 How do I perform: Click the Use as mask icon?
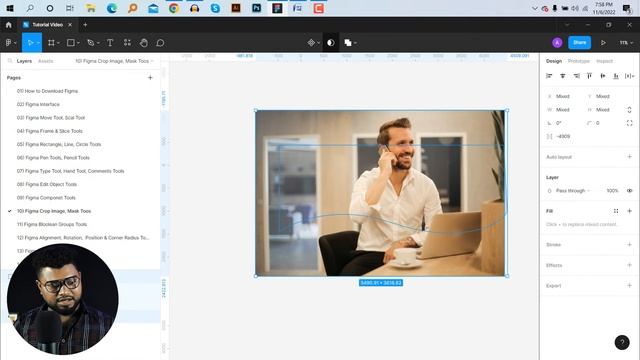tap(331, 42)
